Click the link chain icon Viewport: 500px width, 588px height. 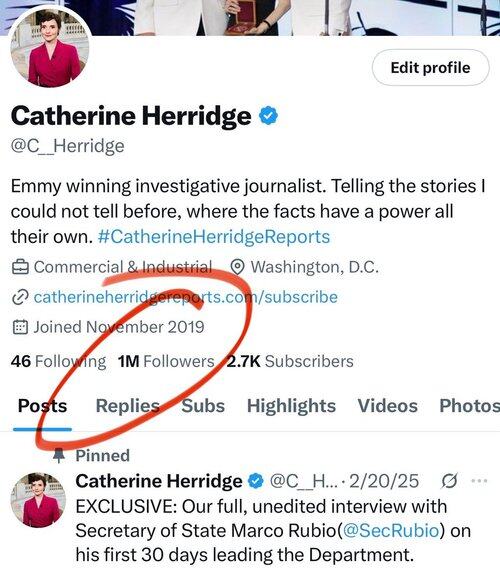coord(20,297)
